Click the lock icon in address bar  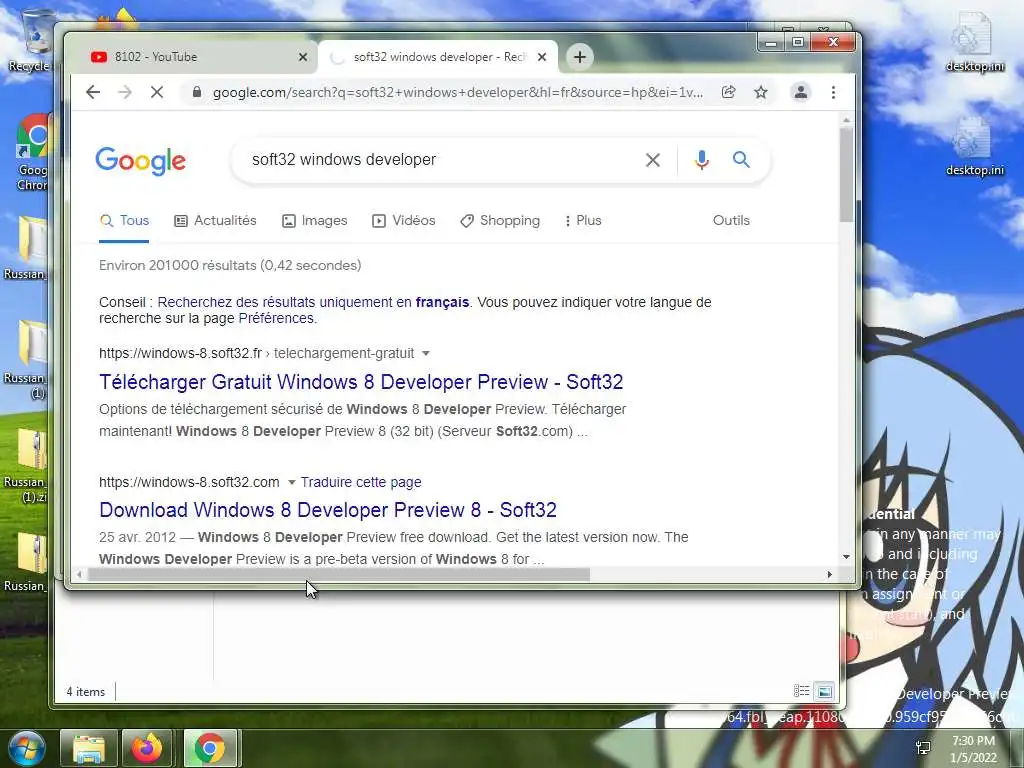coord(197,92)
